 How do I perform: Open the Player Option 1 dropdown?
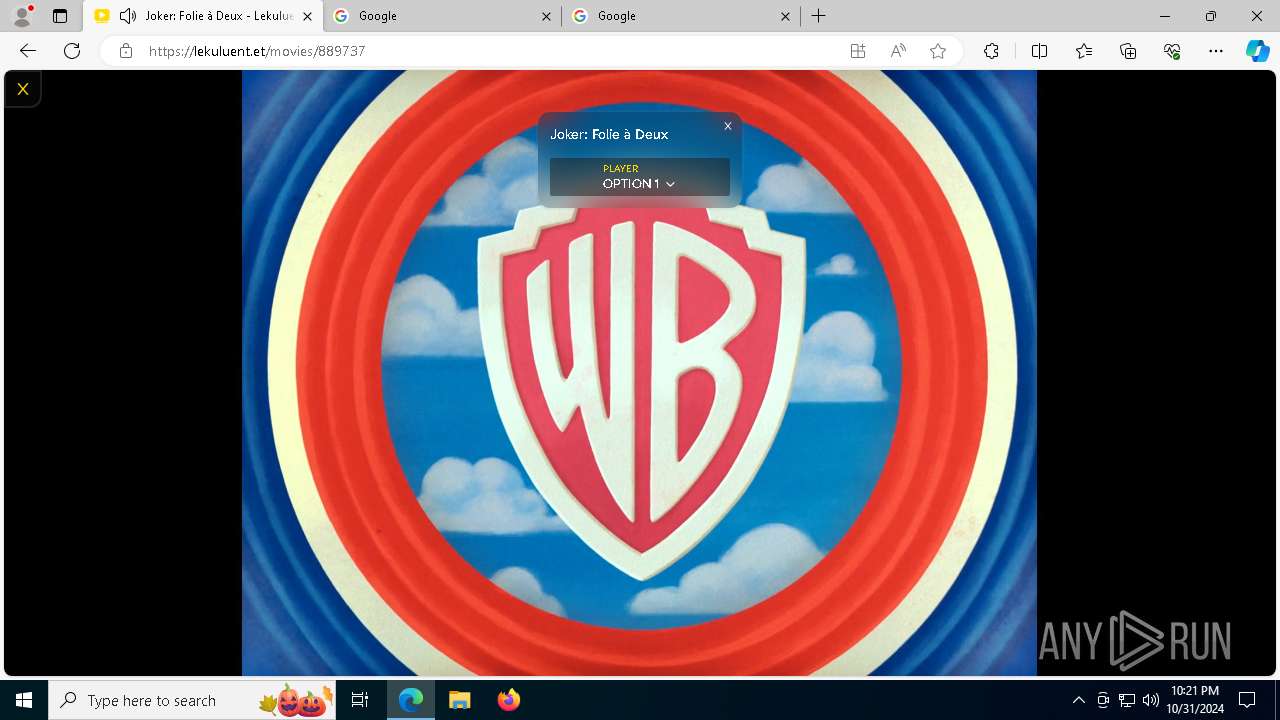click(639, 177)
